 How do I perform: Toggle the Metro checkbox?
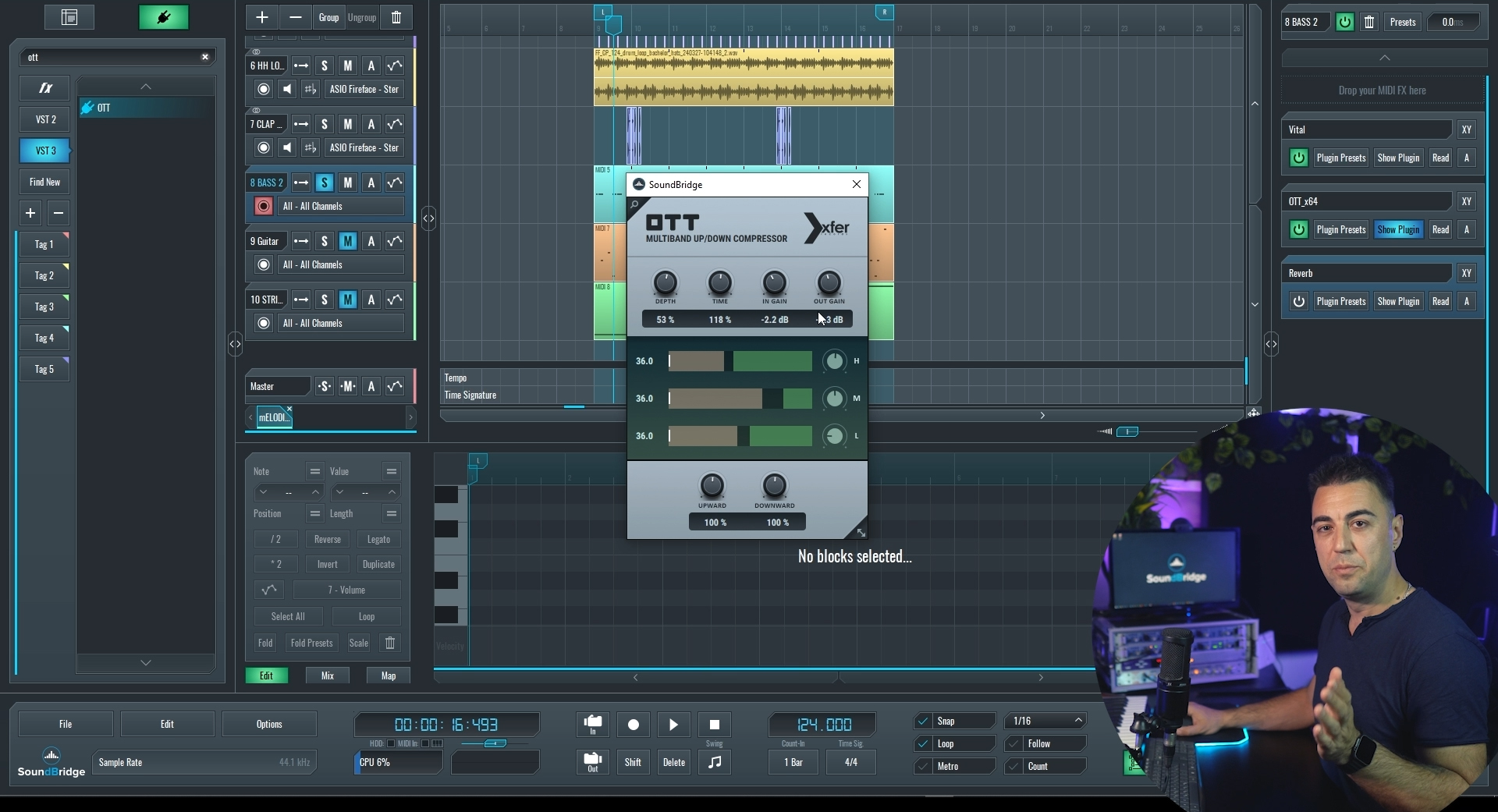(923, 766)
